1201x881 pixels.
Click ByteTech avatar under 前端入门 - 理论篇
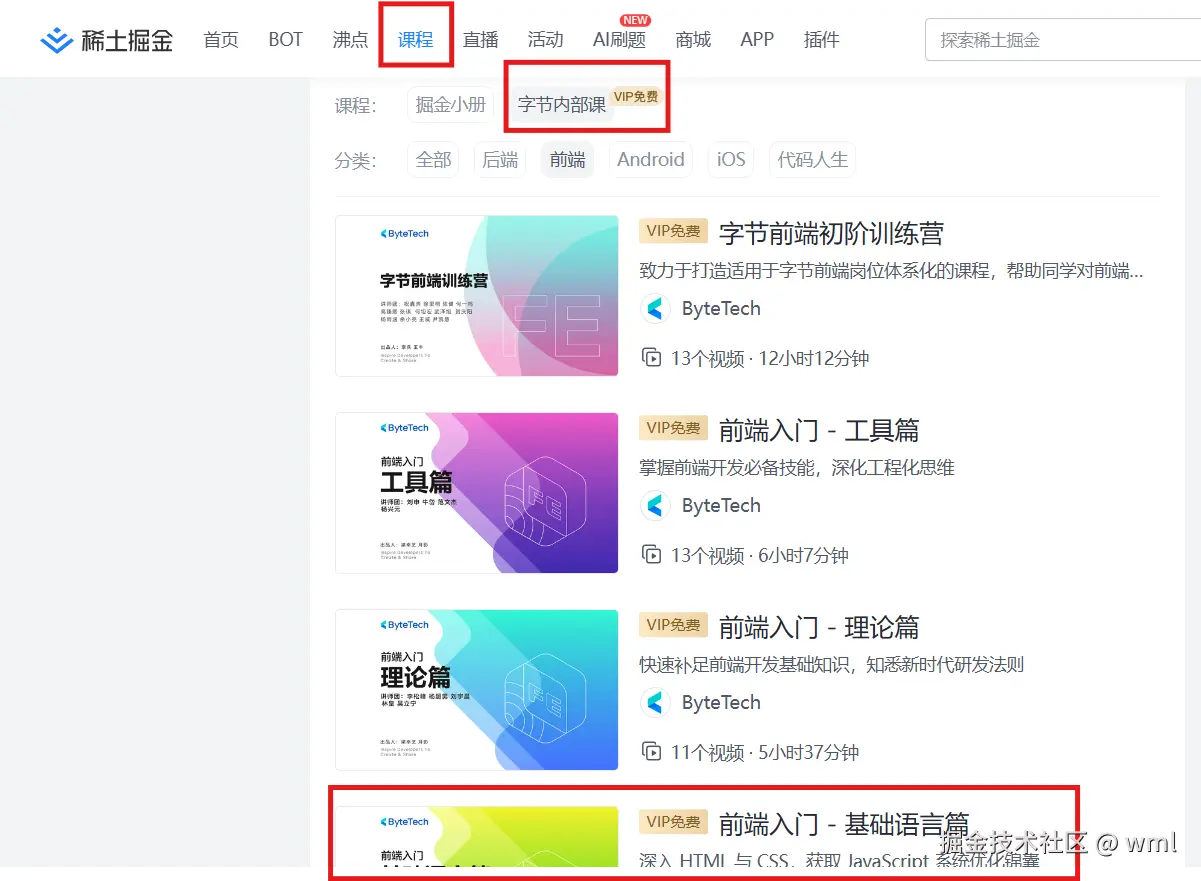coord(655,702)
